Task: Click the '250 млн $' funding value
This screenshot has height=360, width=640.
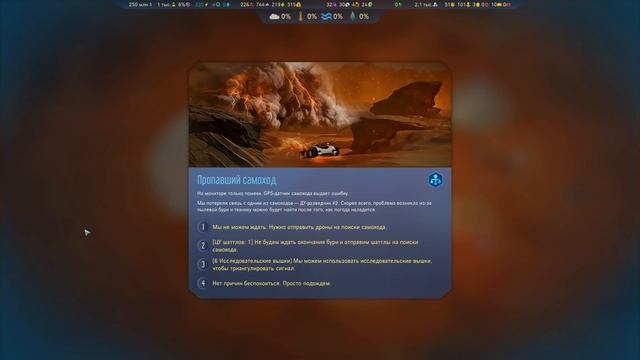Action: click(140, 4)
